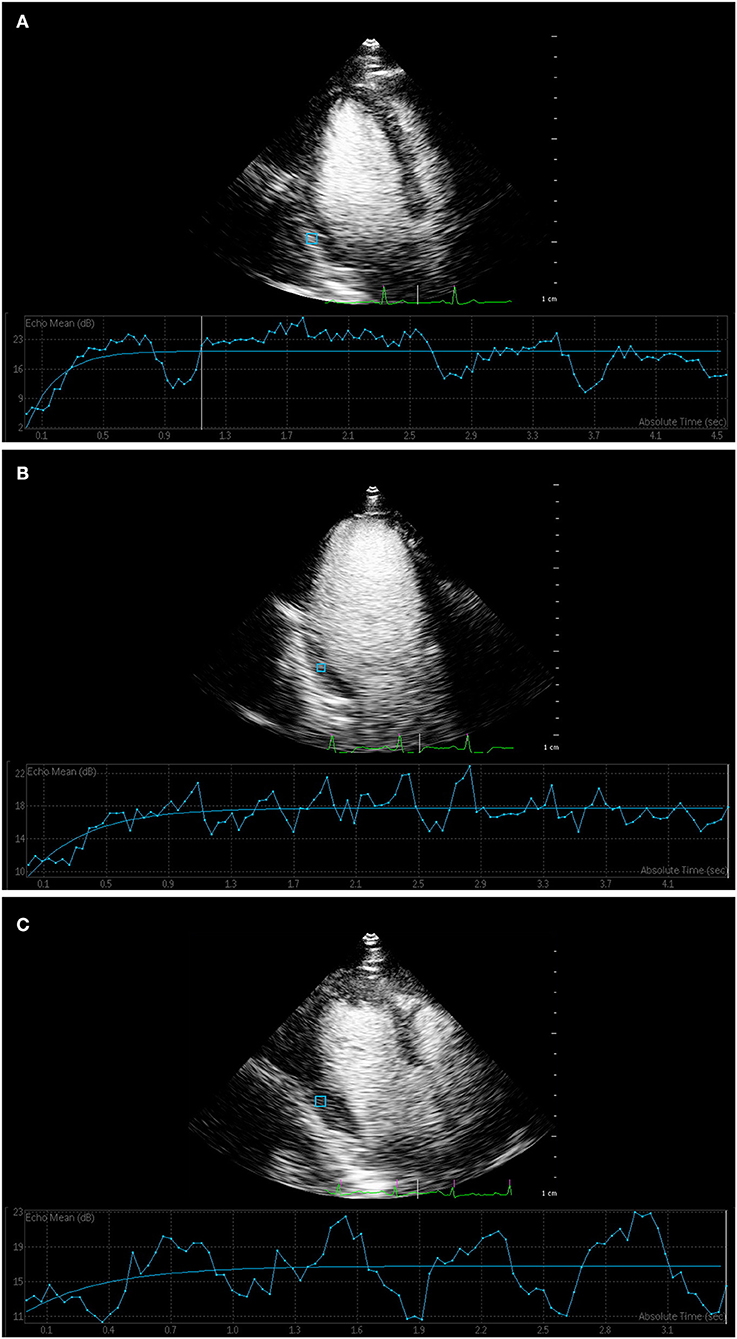Click 'Echo Mean (dB)' label in panel A graph
737x1339 pixels.
point(60,322)
